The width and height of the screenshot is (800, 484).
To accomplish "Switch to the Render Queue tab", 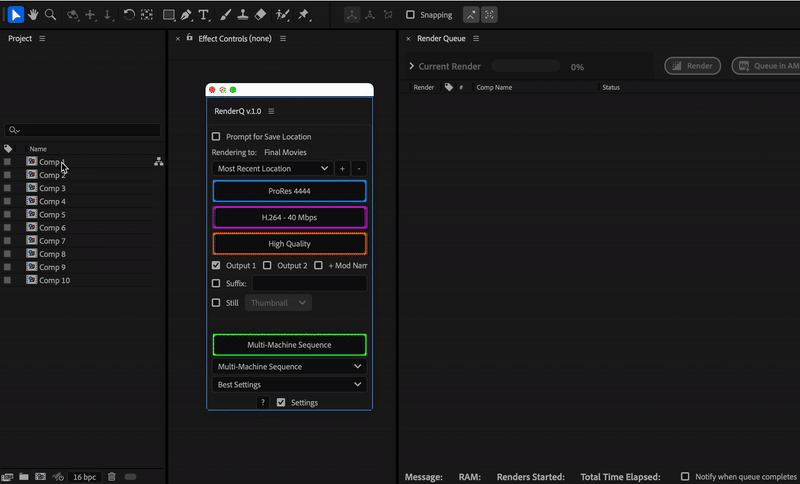I will 441,38.
